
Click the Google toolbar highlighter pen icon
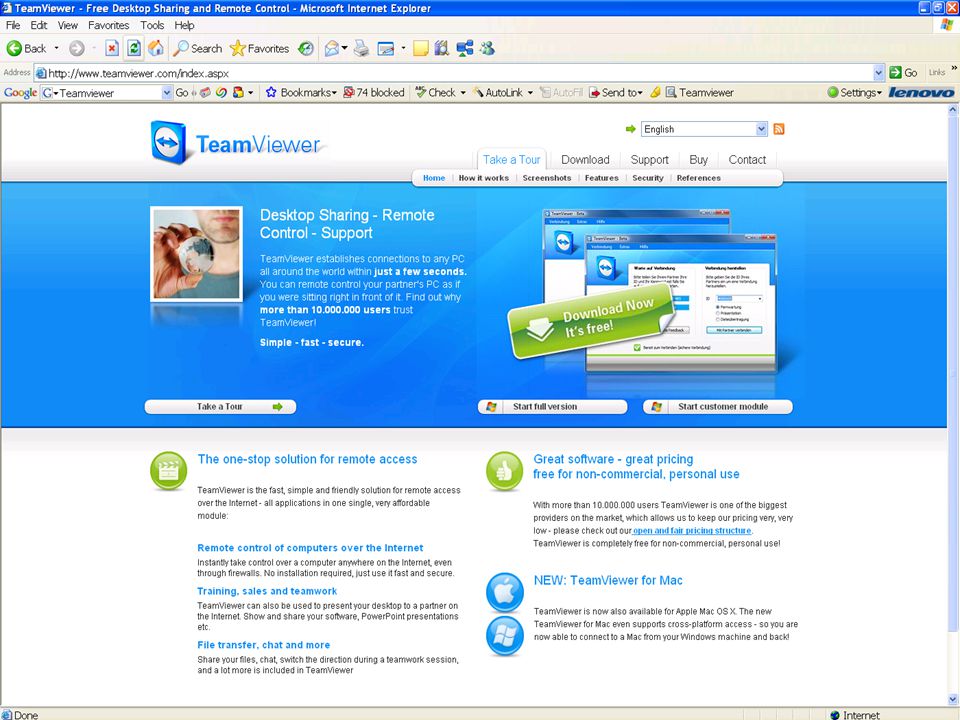pyautogui.click(x=656, y=92)
